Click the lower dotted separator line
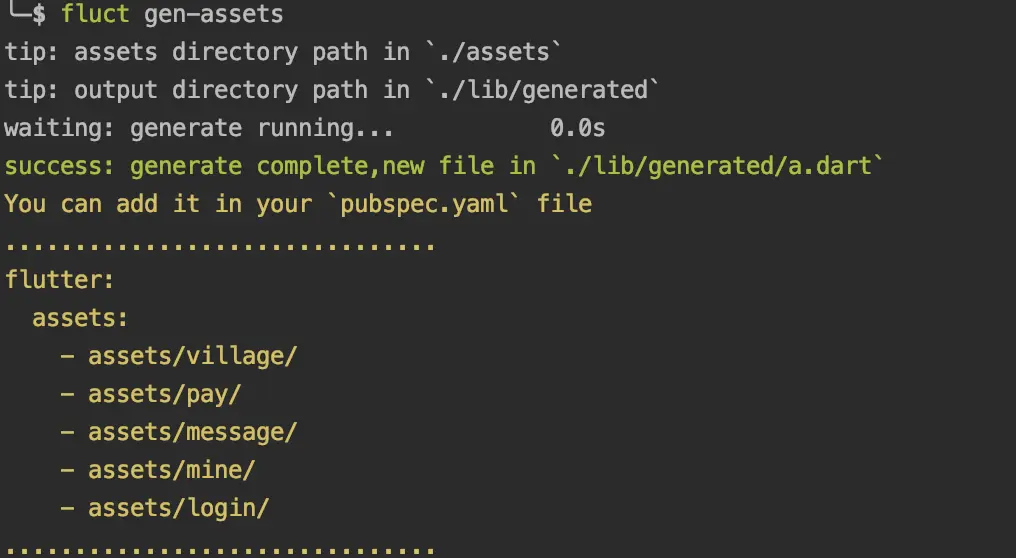The image size is (1016, 558). point(220,551)
